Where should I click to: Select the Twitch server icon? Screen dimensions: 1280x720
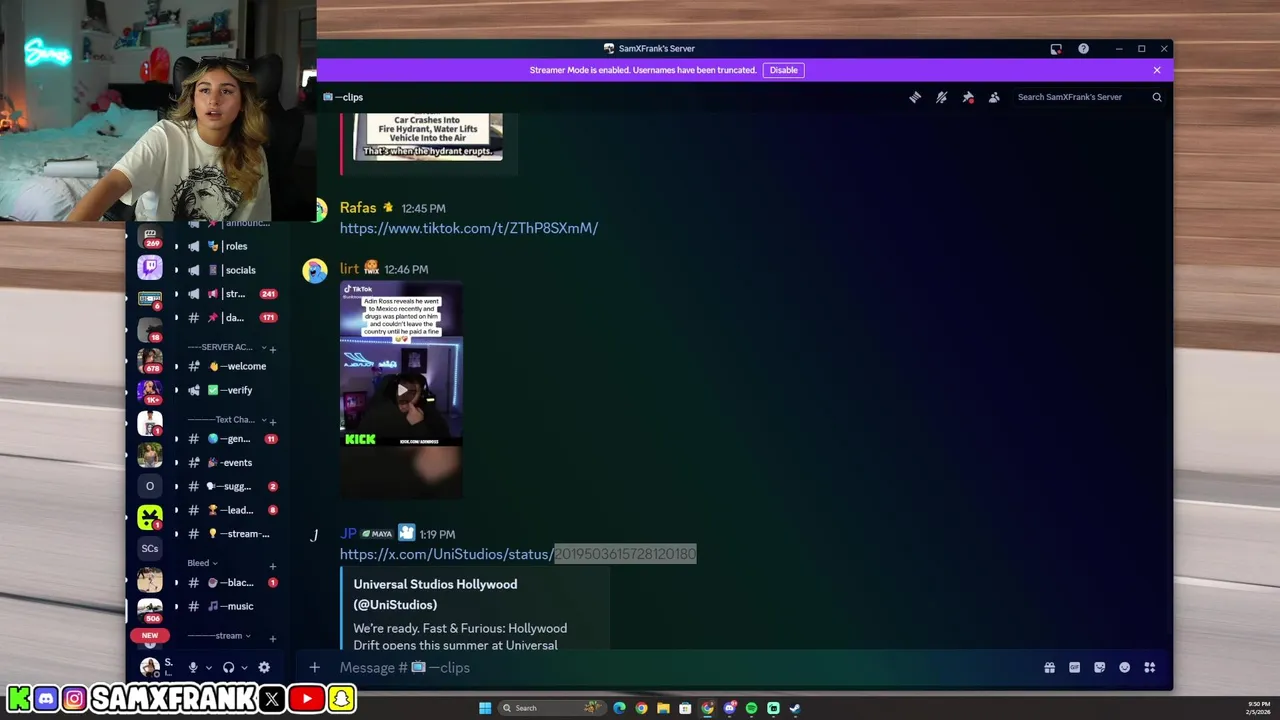pos(150,266)
